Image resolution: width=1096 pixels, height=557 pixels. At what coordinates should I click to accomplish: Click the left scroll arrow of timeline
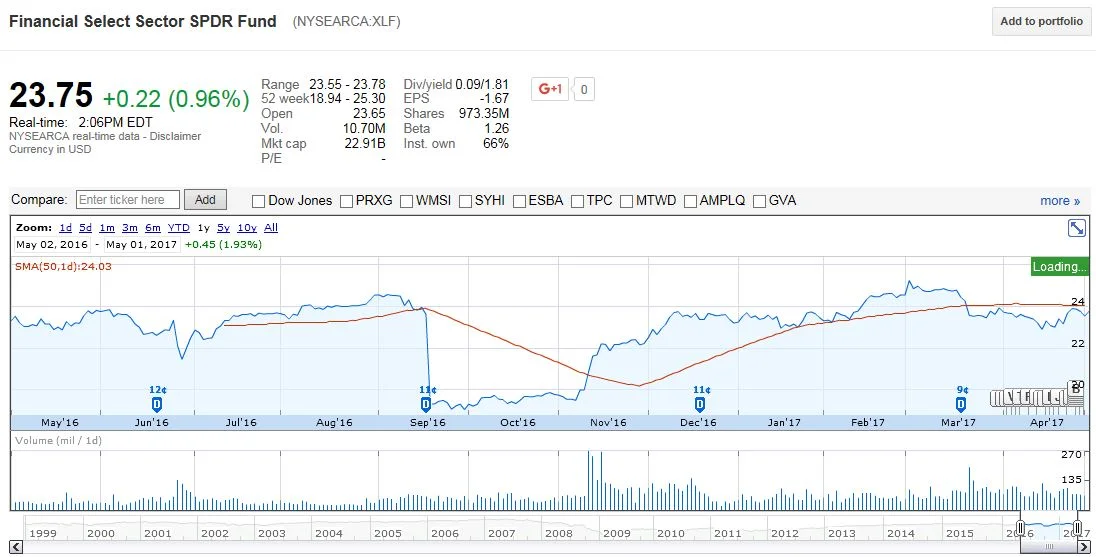click(16, 547)
